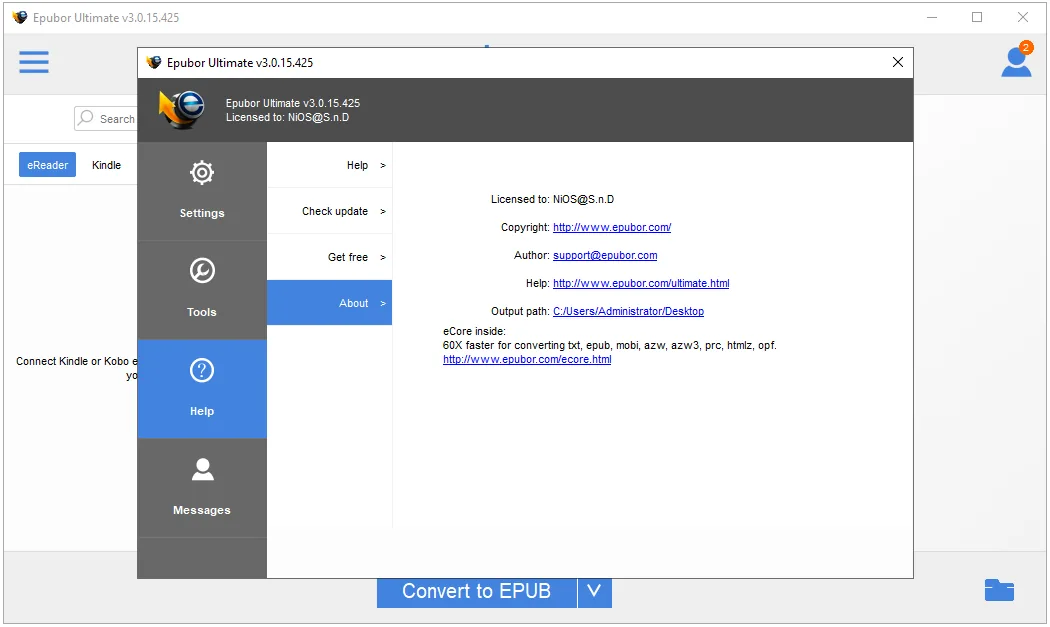Click the Epubor logo in dialog header
The image size is (1050, 627).
[x=182, y=109]
